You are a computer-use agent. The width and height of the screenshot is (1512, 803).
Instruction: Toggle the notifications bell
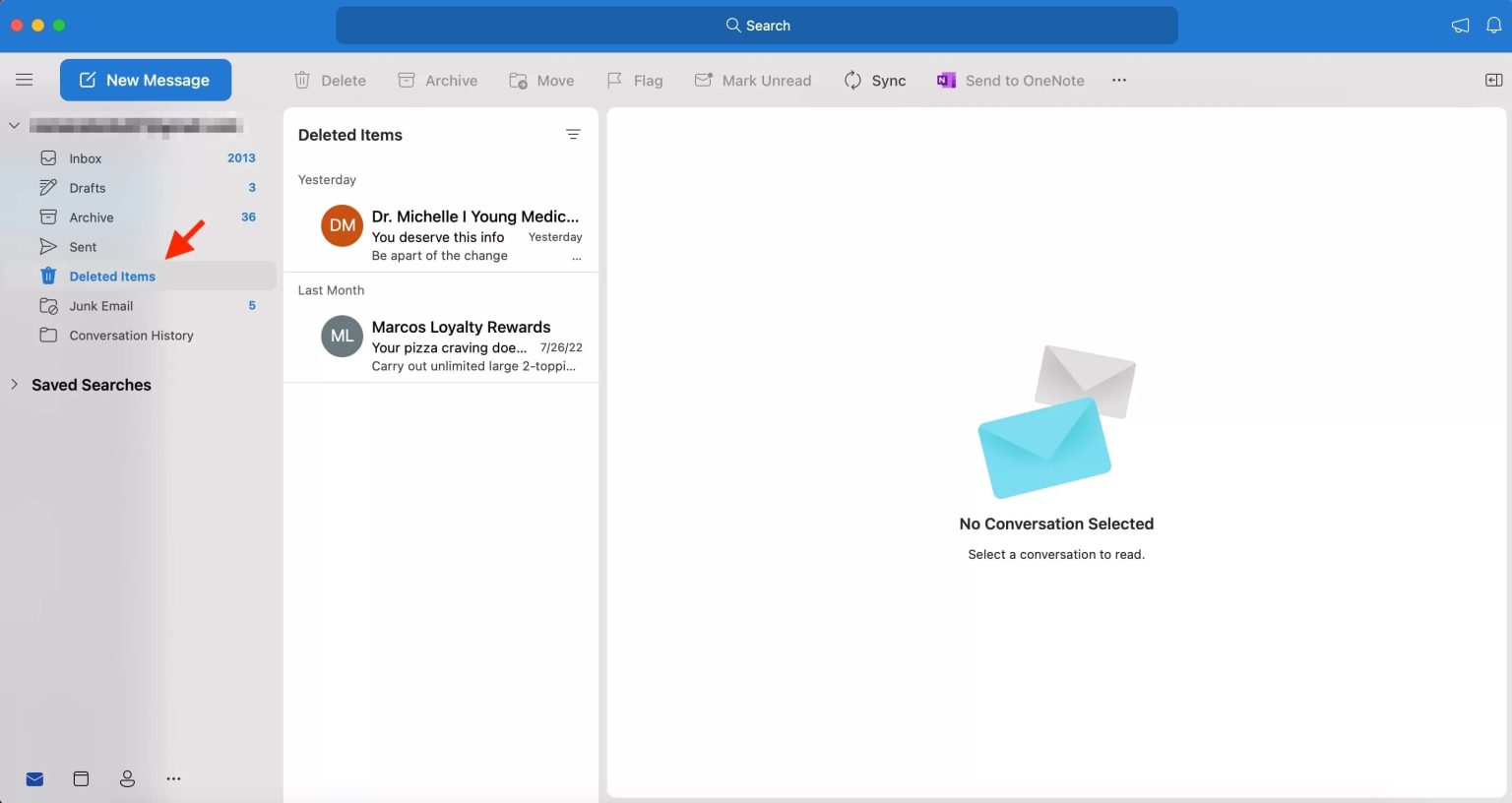(x=1494, y=25)
